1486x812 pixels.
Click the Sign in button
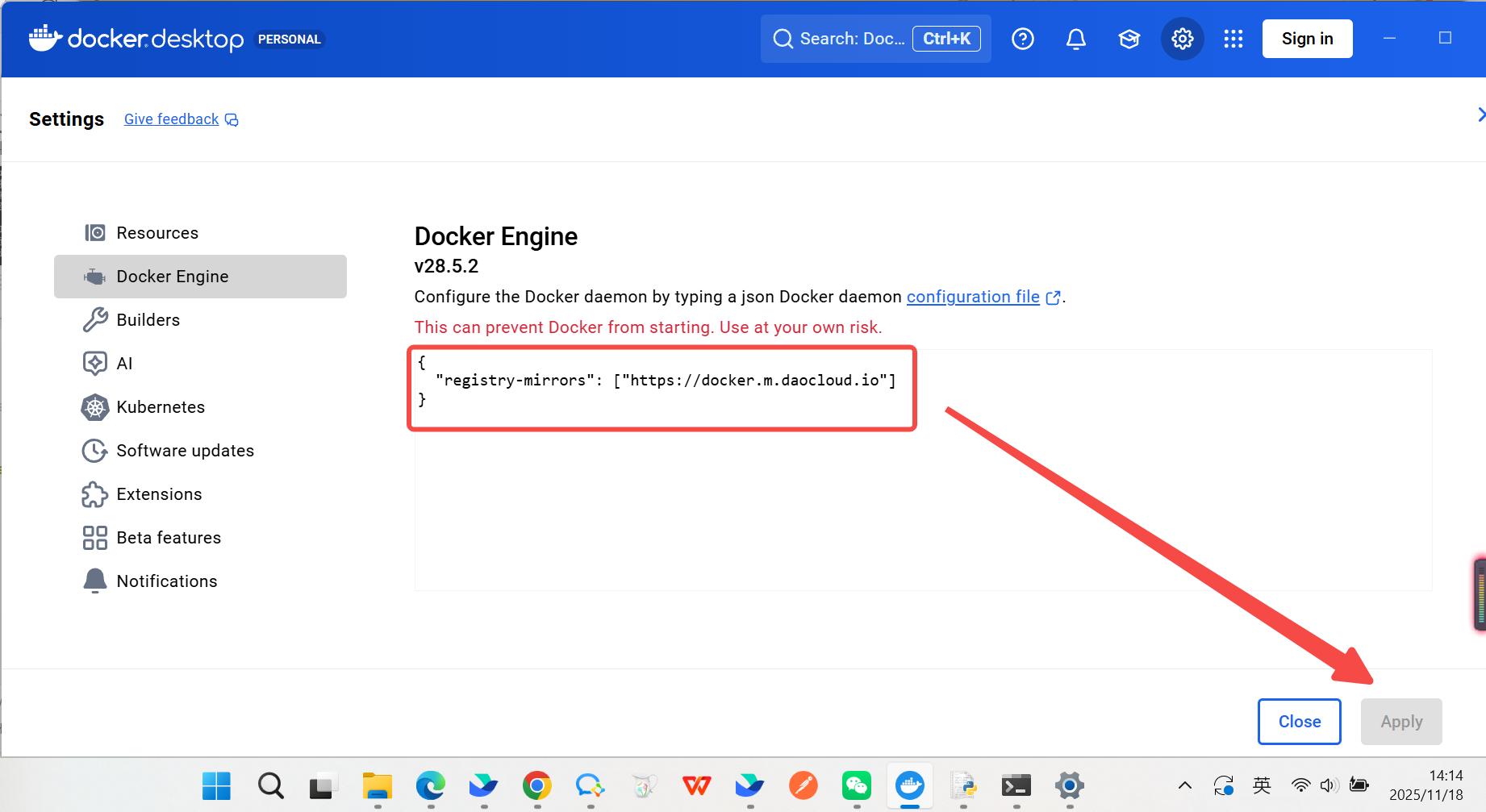1308,39
